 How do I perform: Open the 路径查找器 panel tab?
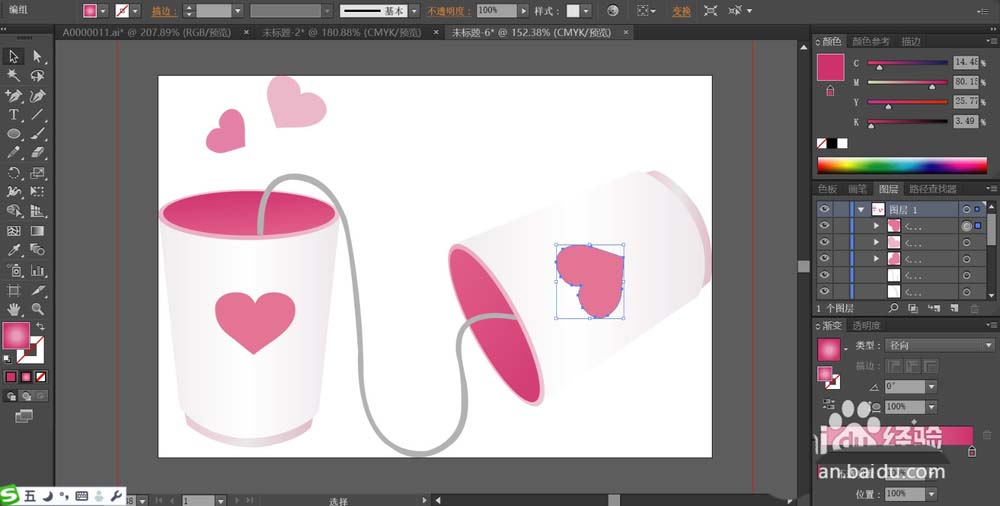coord(933,189)
